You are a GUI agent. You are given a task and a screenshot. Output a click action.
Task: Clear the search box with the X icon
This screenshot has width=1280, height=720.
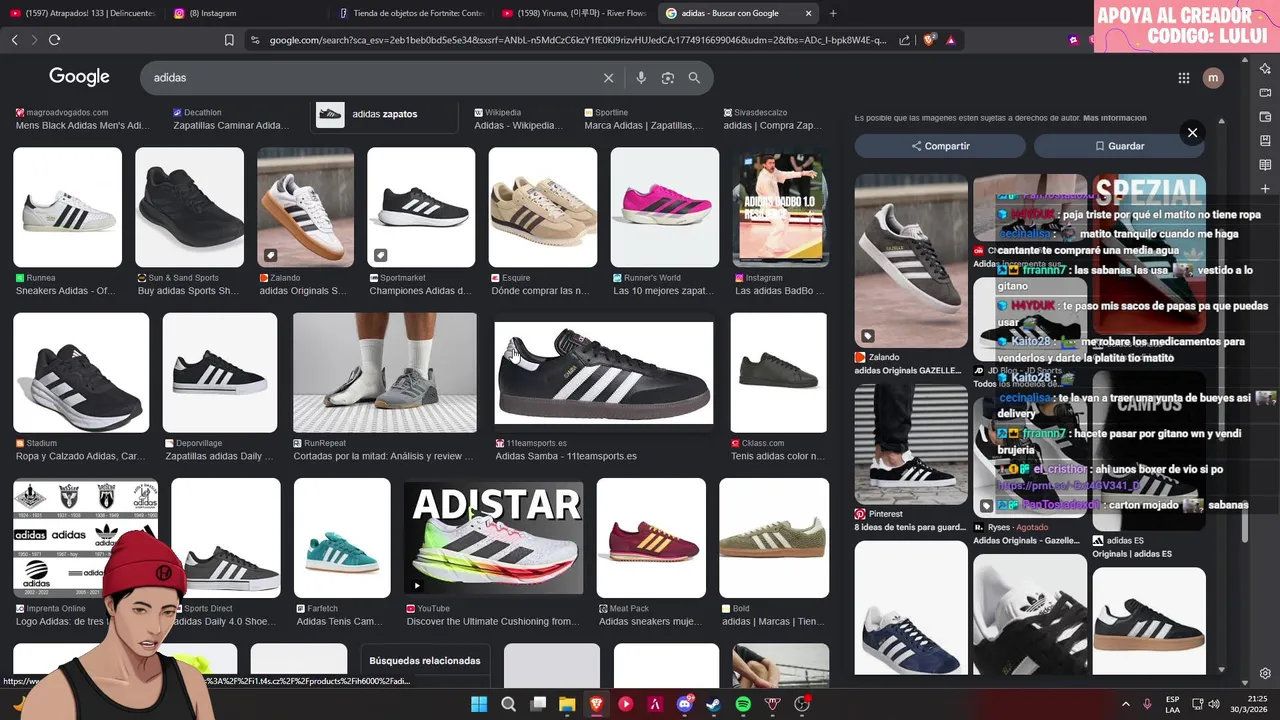(x=608, y=77)
